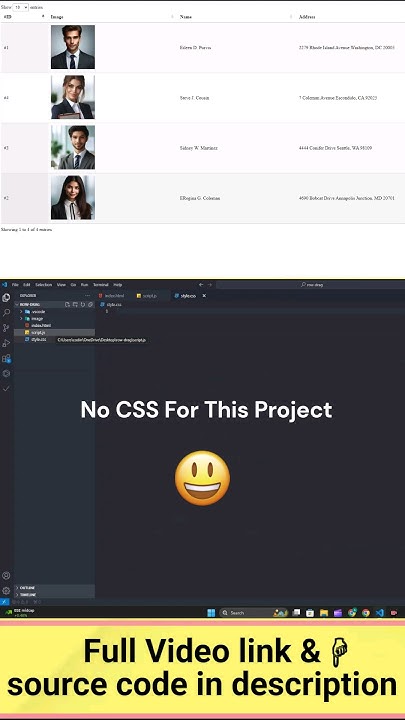Open the Search view in activity bar
Screen dimensions: 405x720
coord(6,313)
